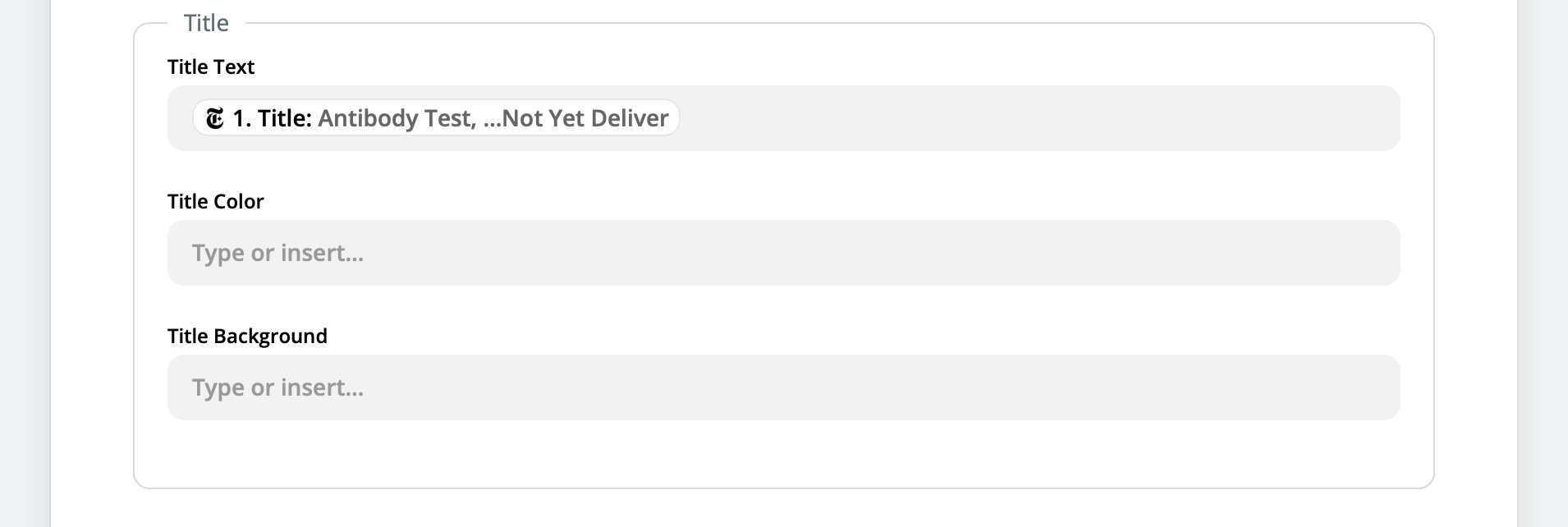This screenshot has height=527, width=1568.
Task: Click 'Type or insert...' placeholder under Title Background
Action: (277, 387)
